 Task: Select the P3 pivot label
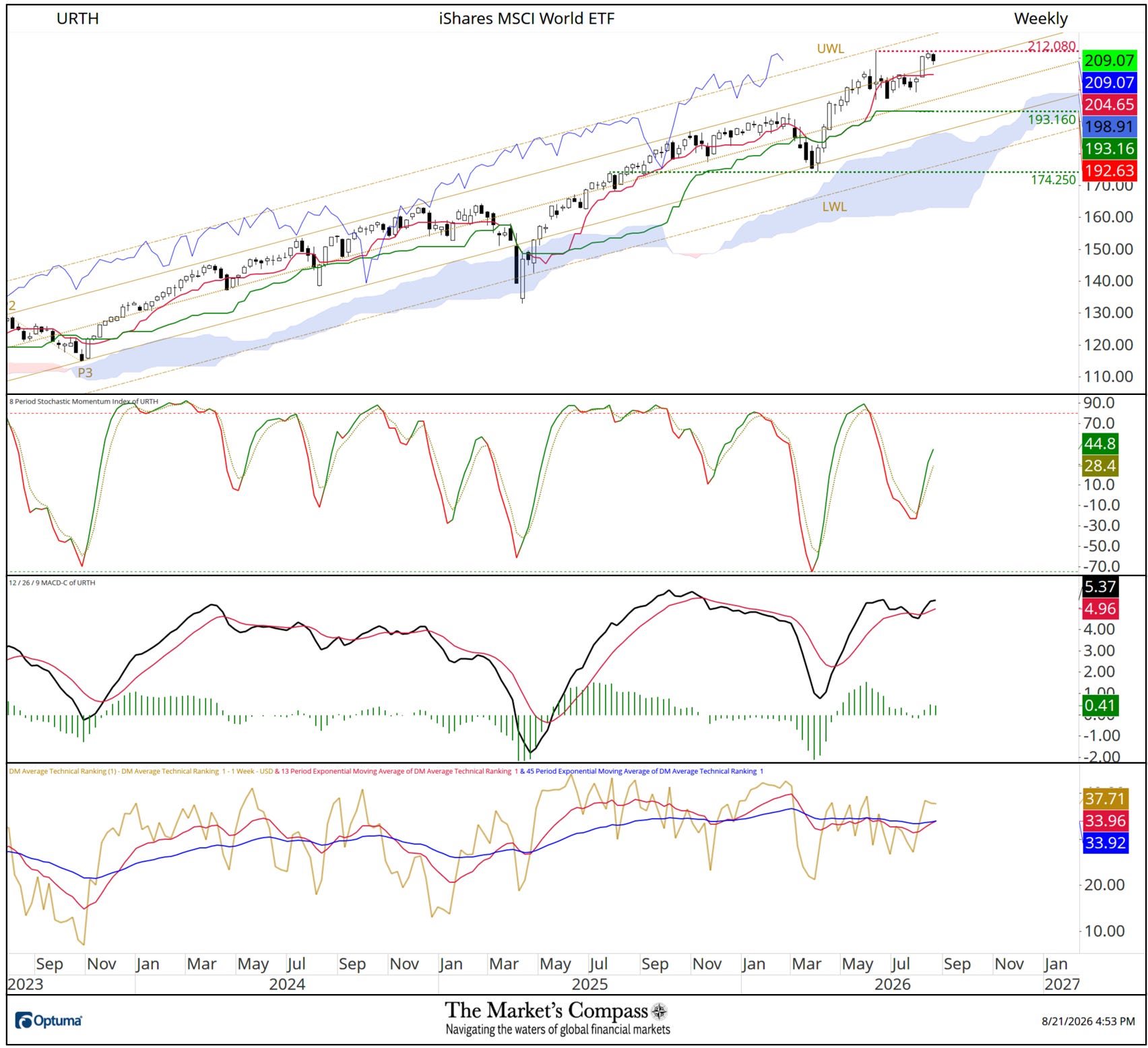pos(85,372)
